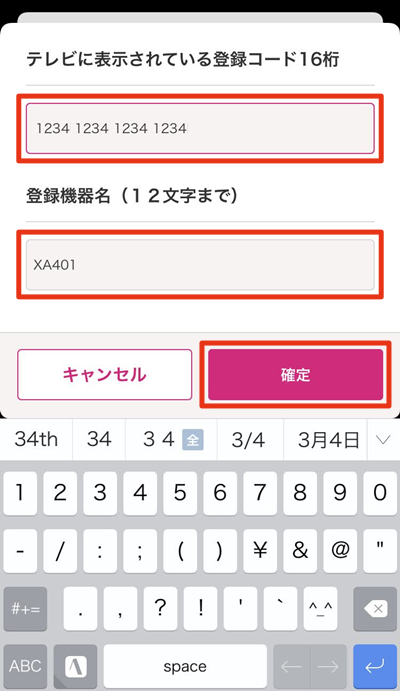This screenshot has width=400, height=691.
Task: Confirm with the 確定 button
Action: [296, 375]
